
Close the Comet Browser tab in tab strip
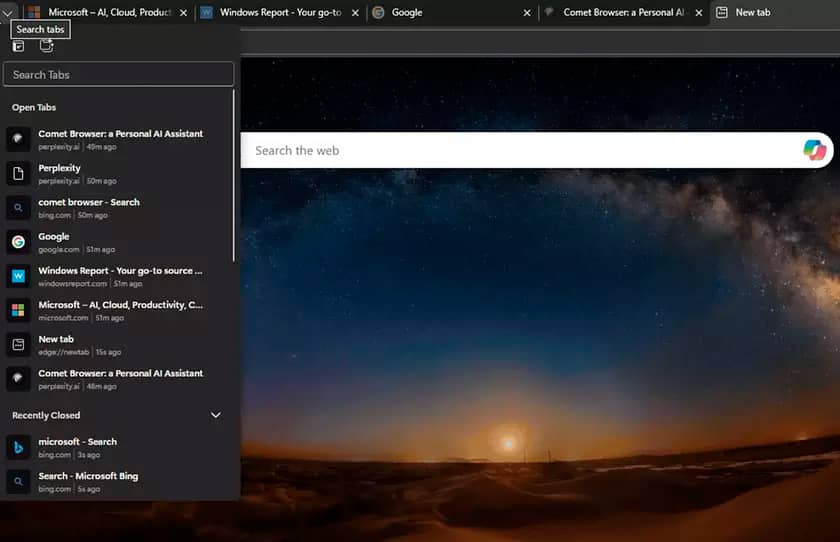pos(697,13)
